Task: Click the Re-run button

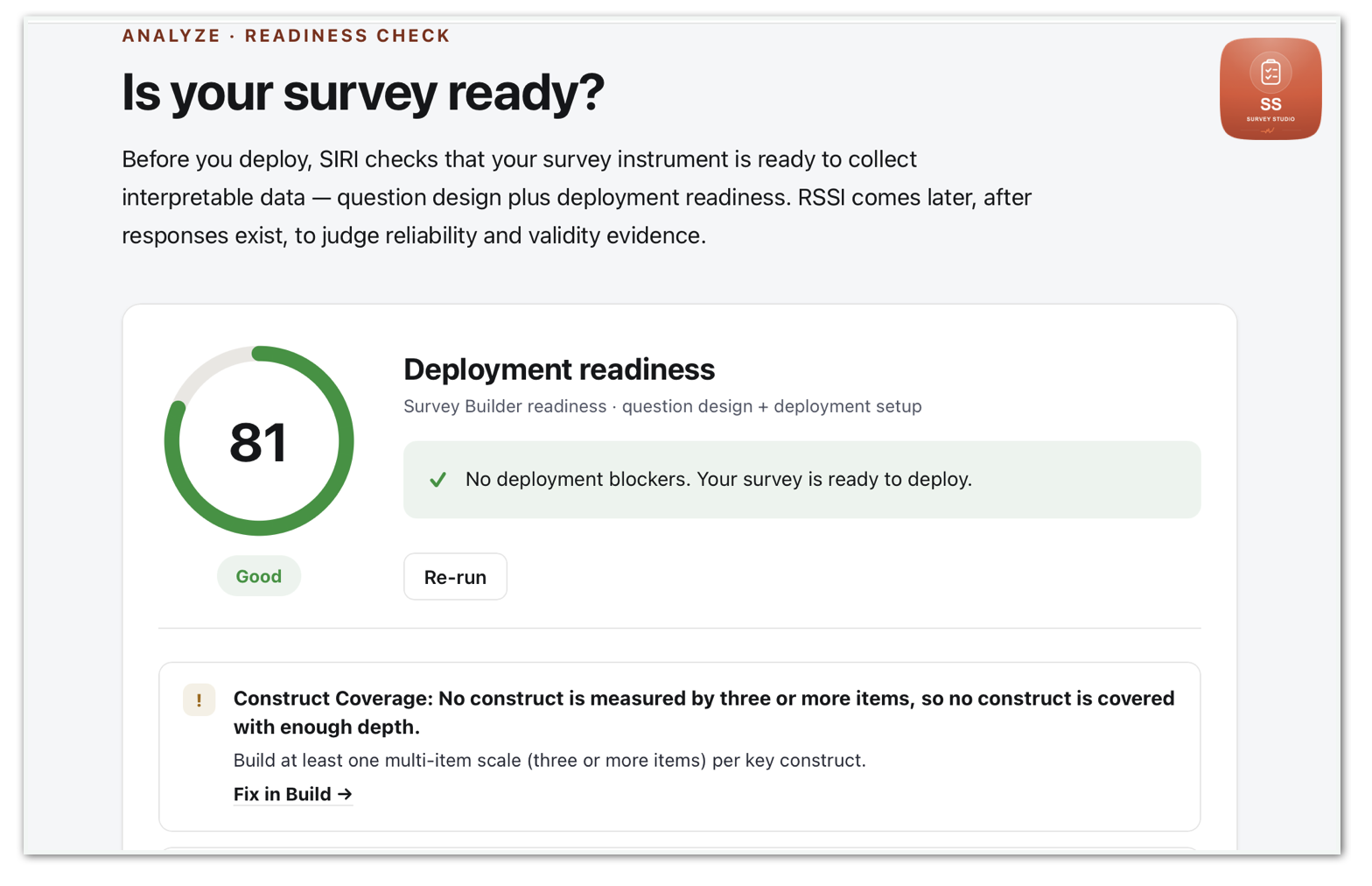Action: [x=455, y=577]
